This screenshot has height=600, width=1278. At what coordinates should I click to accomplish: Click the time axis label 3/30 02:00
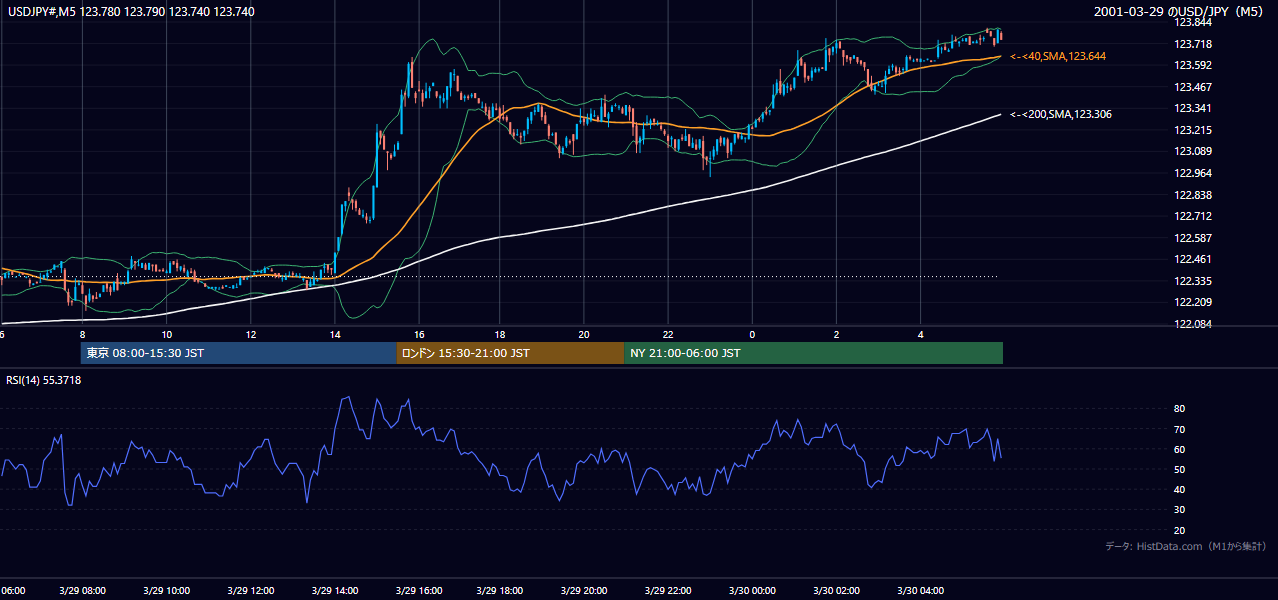pos(836,591)
